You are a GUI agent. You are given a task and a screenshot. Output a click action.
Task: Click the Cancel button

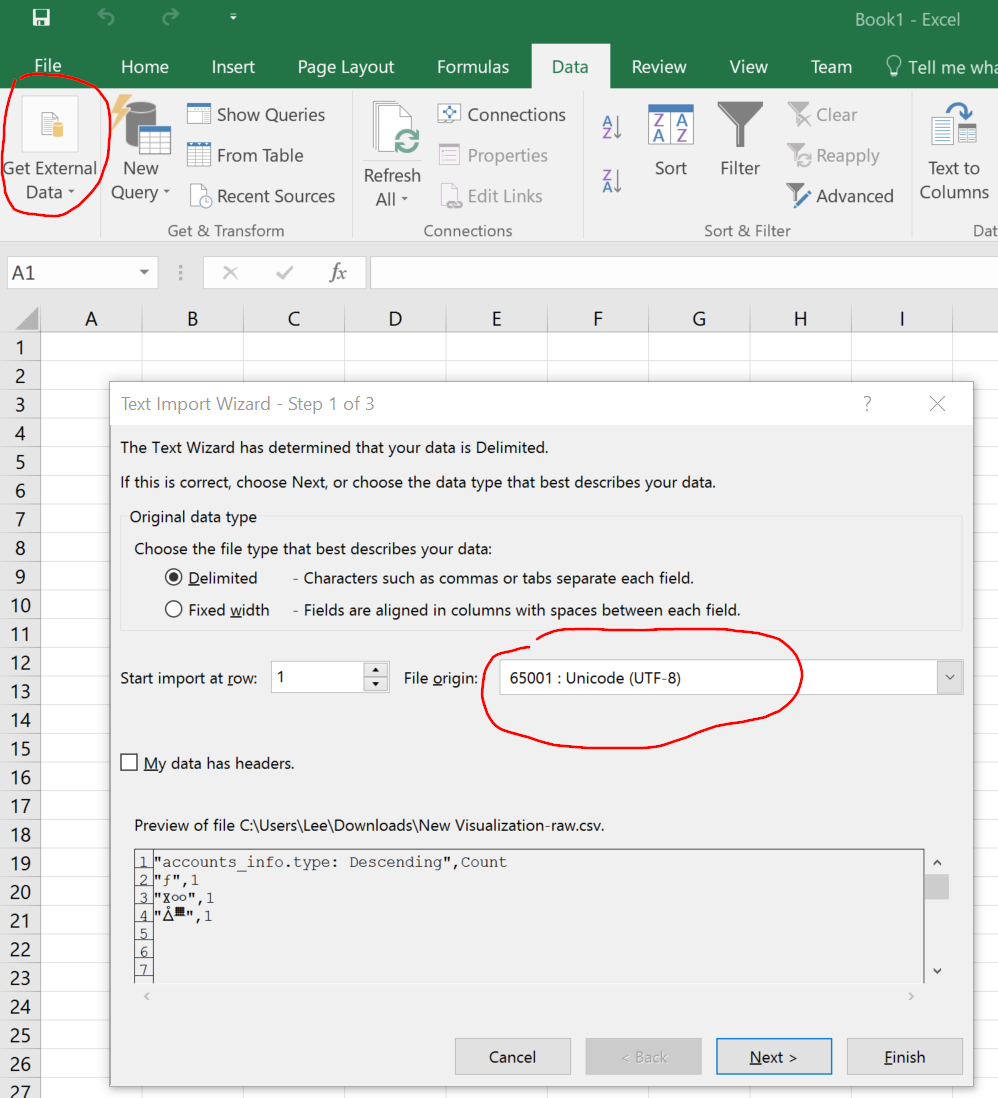[x=513, y=1056]
